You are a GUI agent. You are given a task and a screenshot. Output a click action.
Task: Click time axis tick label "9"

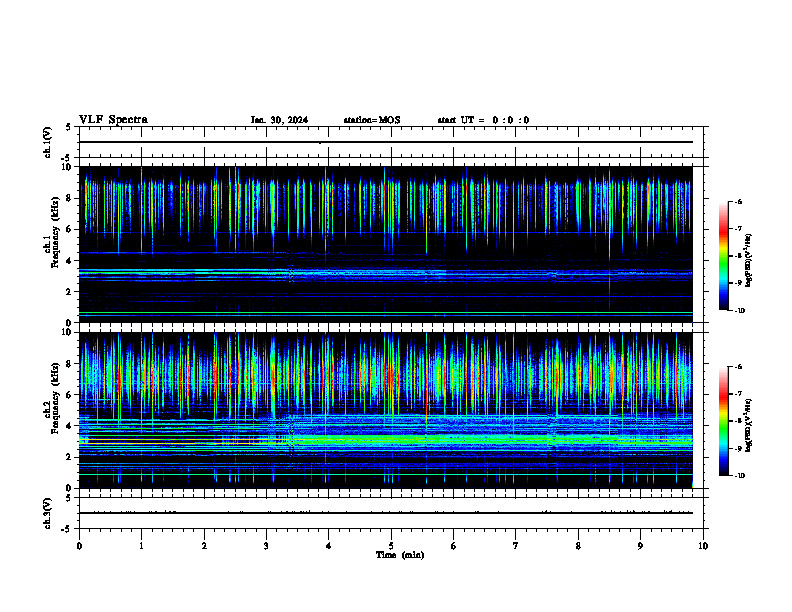(640, 546)
